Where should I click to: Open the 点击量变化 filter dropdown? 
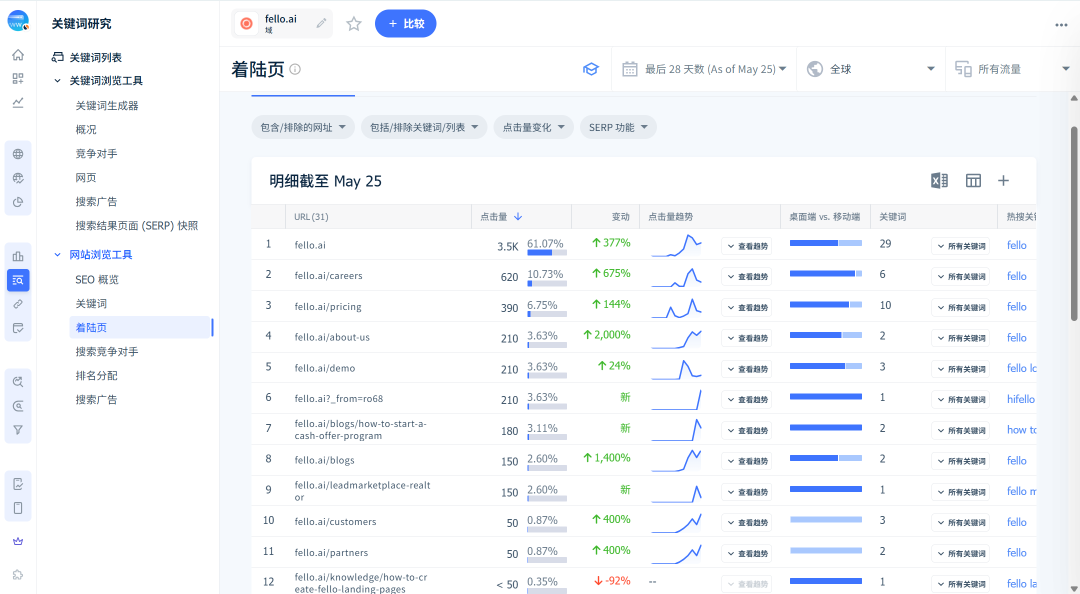[534, 127]
